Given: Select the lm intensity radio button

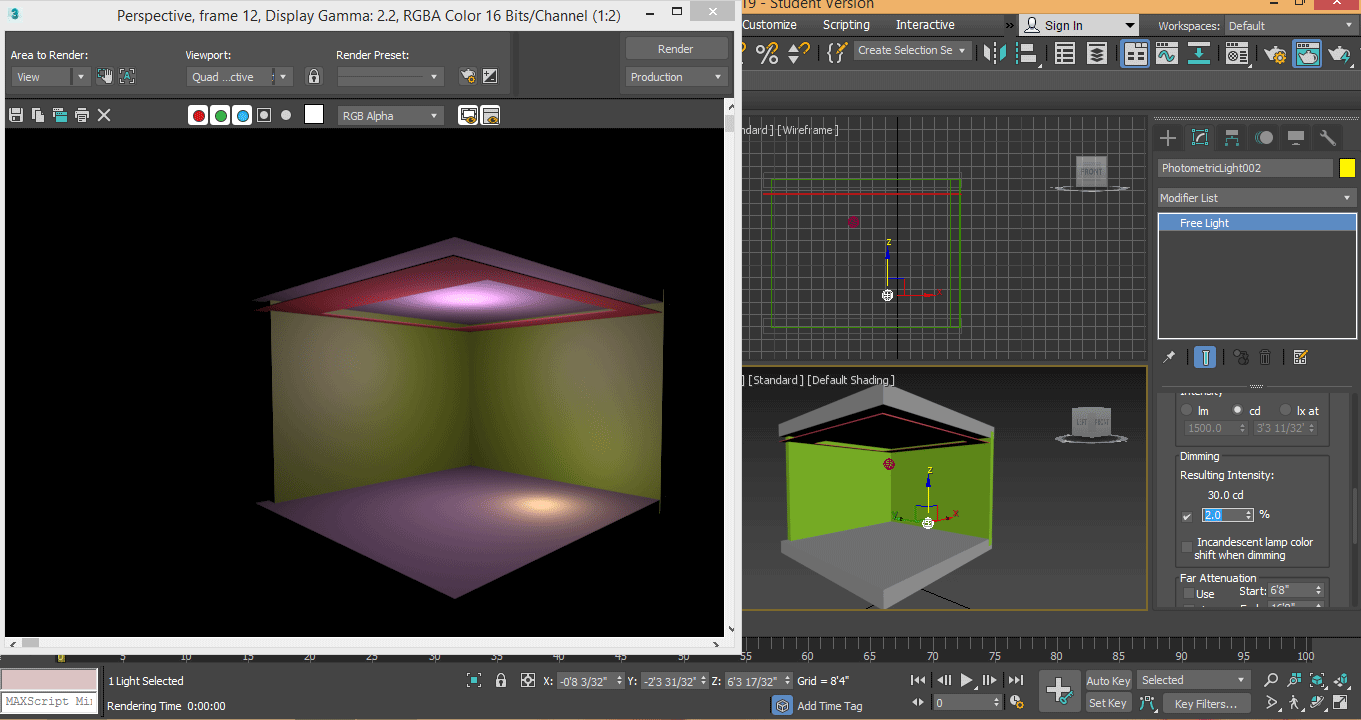Looking at the screenshot, I should (x=1187, y=410).
